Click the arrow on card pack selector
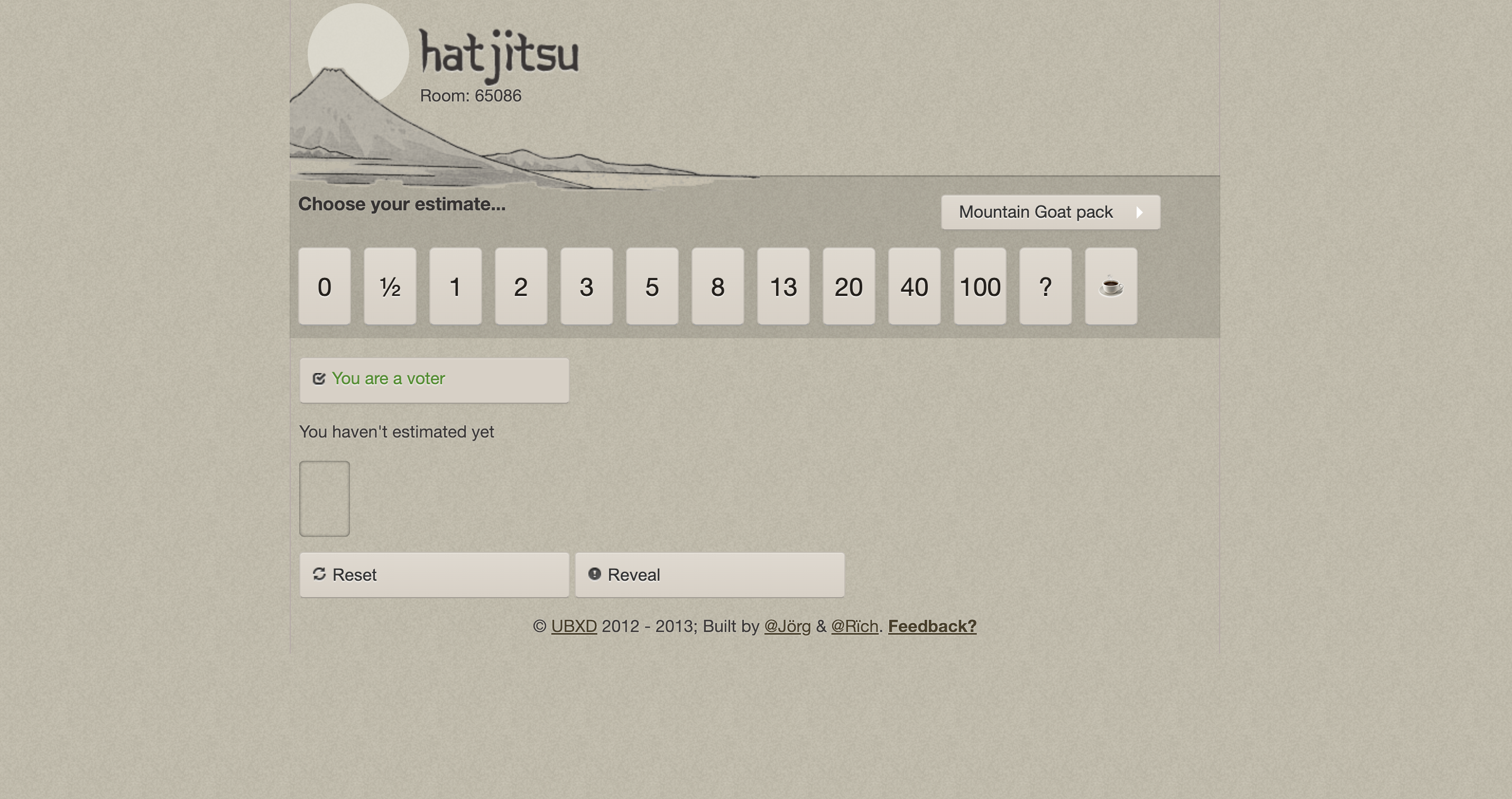 coord(1139,212)
